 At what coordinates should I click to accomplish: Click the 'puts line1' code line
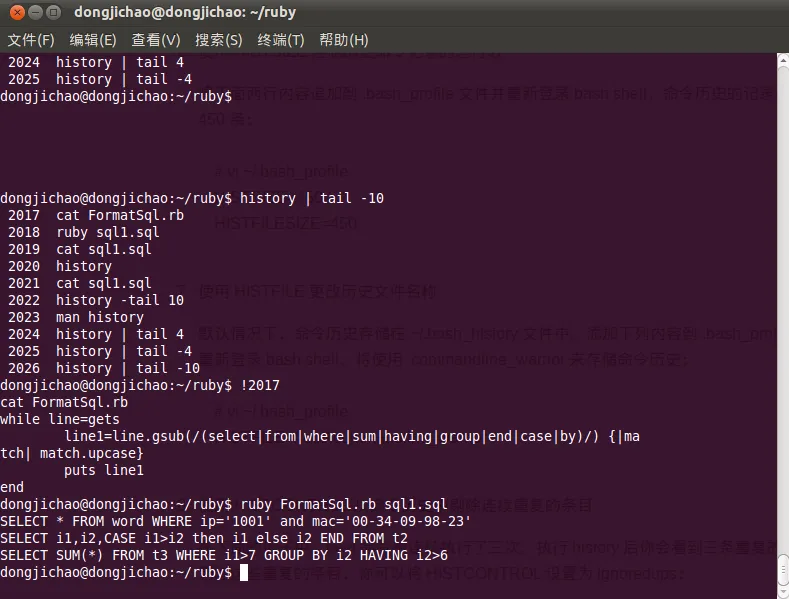[104, 470]
